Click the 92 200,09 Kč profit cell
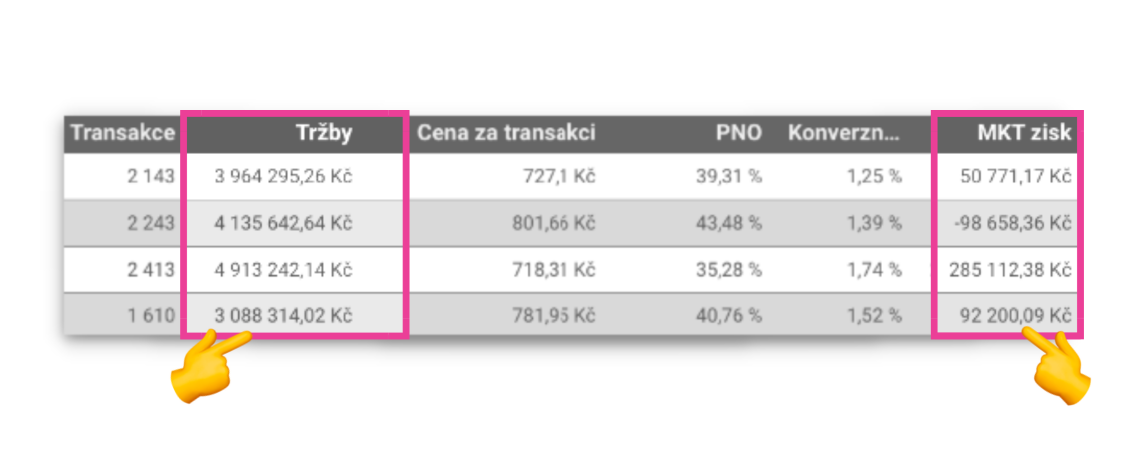This screenshot has height=450, width=1125. point(1016,316)
